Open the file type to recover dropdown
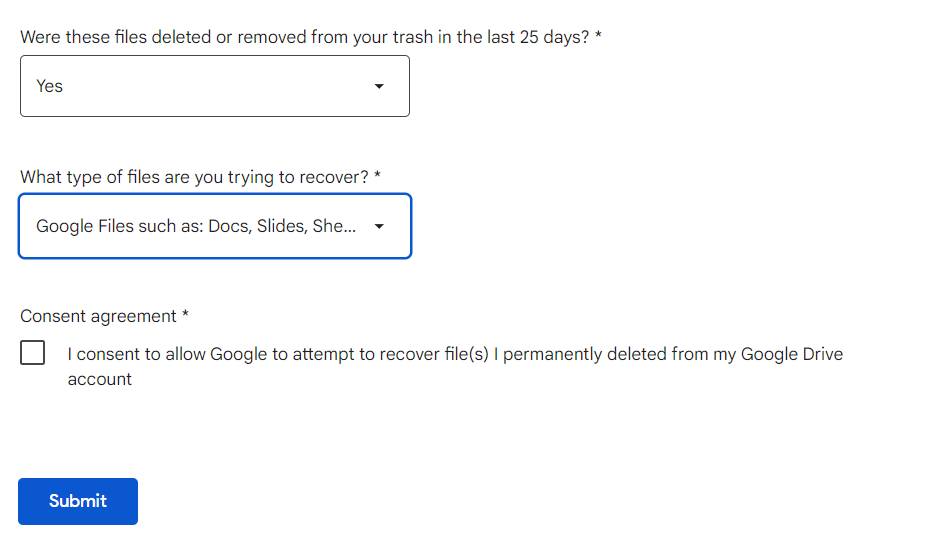 [214, 226]
